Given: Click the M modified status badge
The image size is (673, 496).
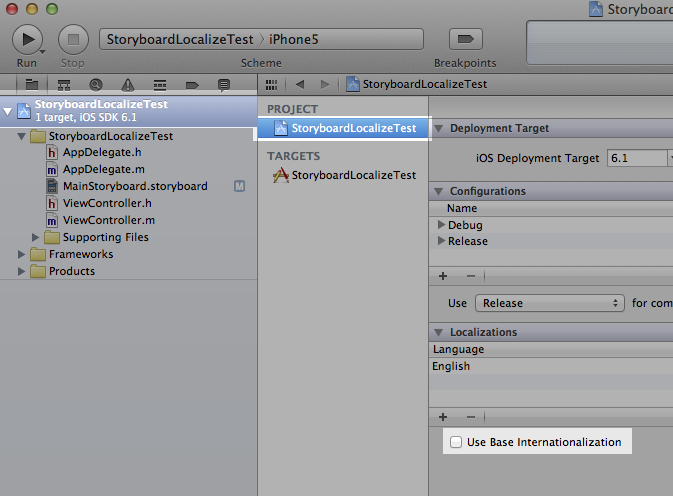Looking at the screenshot, I should click(x=239, y=186).
